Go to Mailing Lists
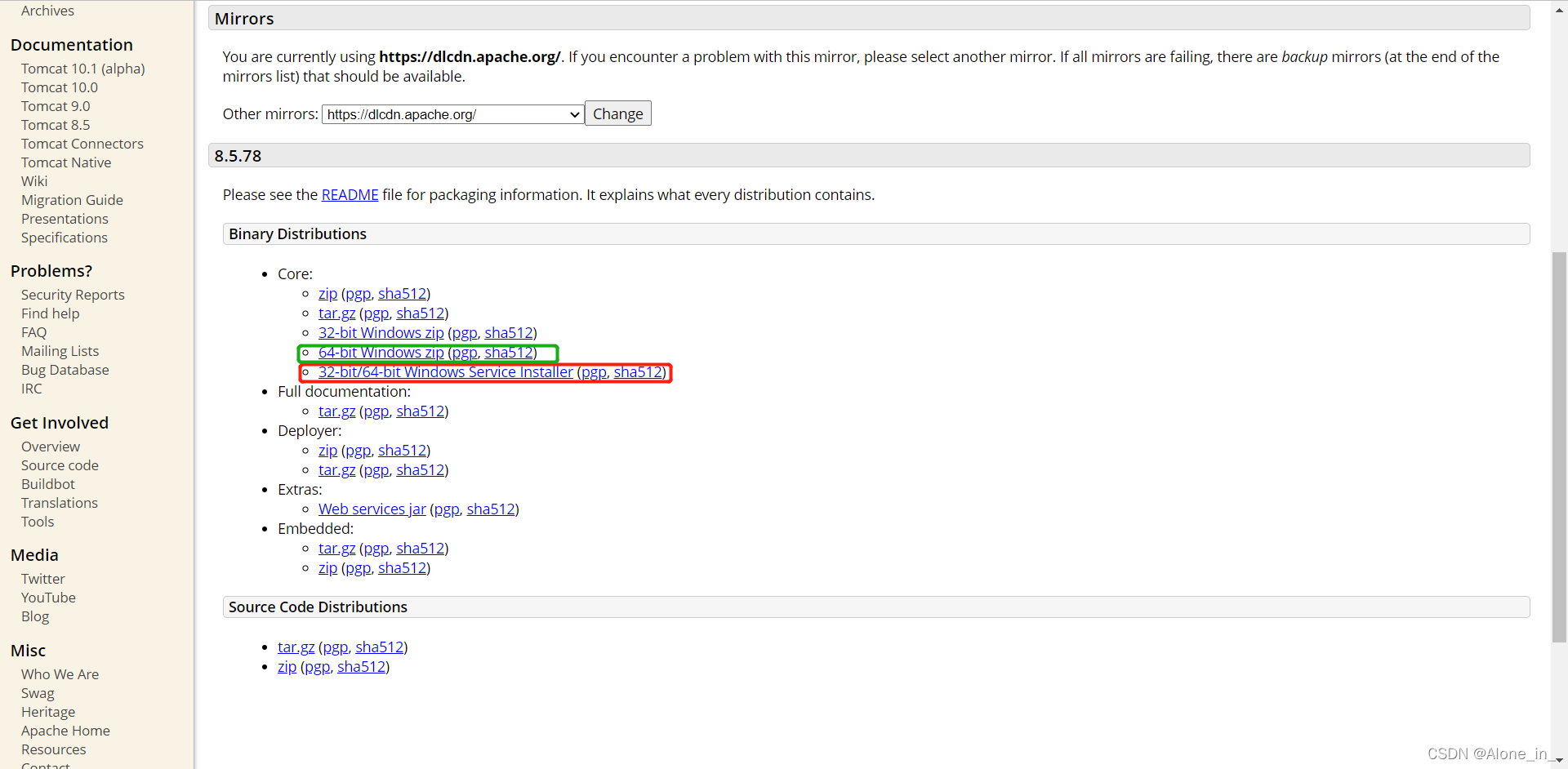This screenshot has height=769, width=1568. coord(60,351)
